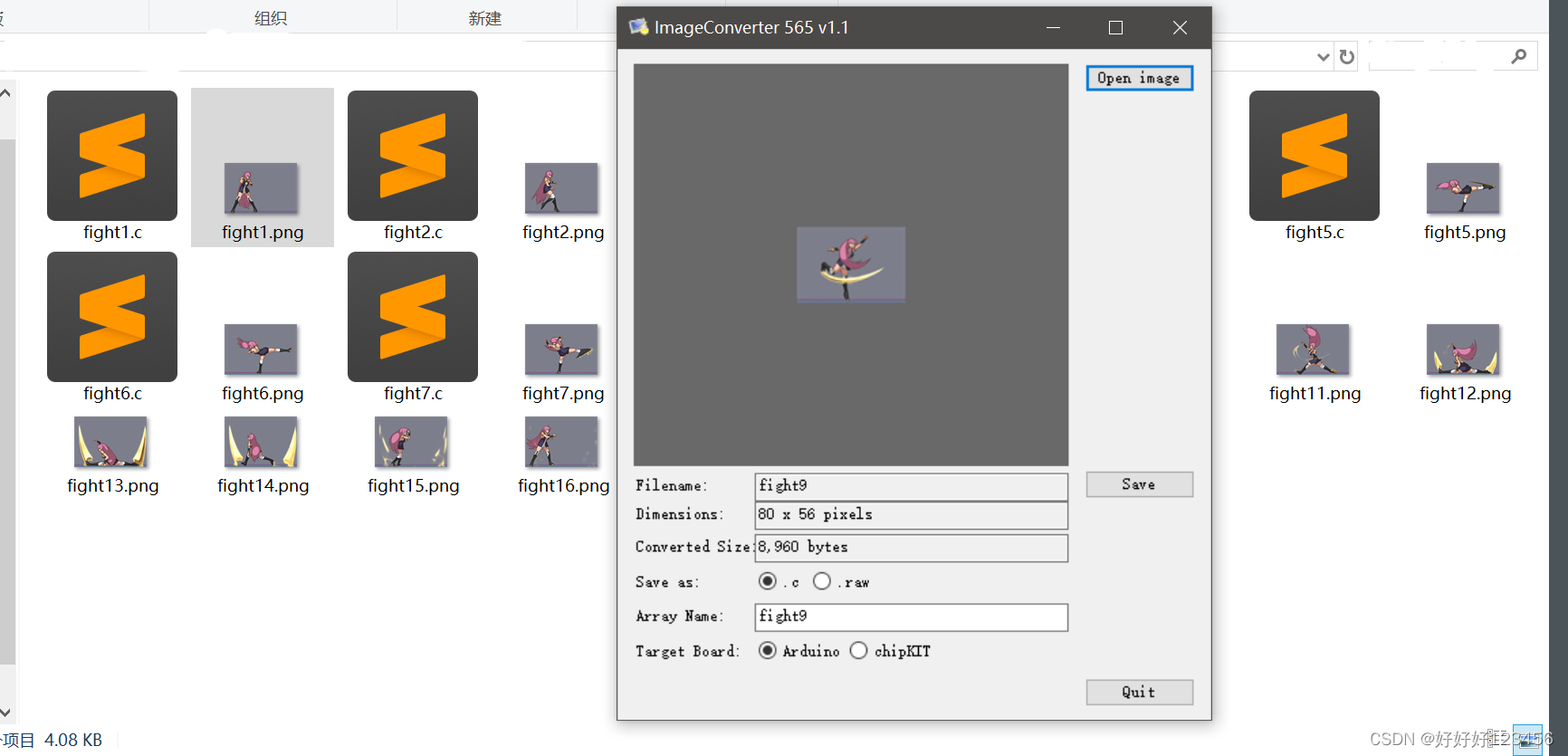Click the Converted Size field 8,960 bytes

point(911,548)
